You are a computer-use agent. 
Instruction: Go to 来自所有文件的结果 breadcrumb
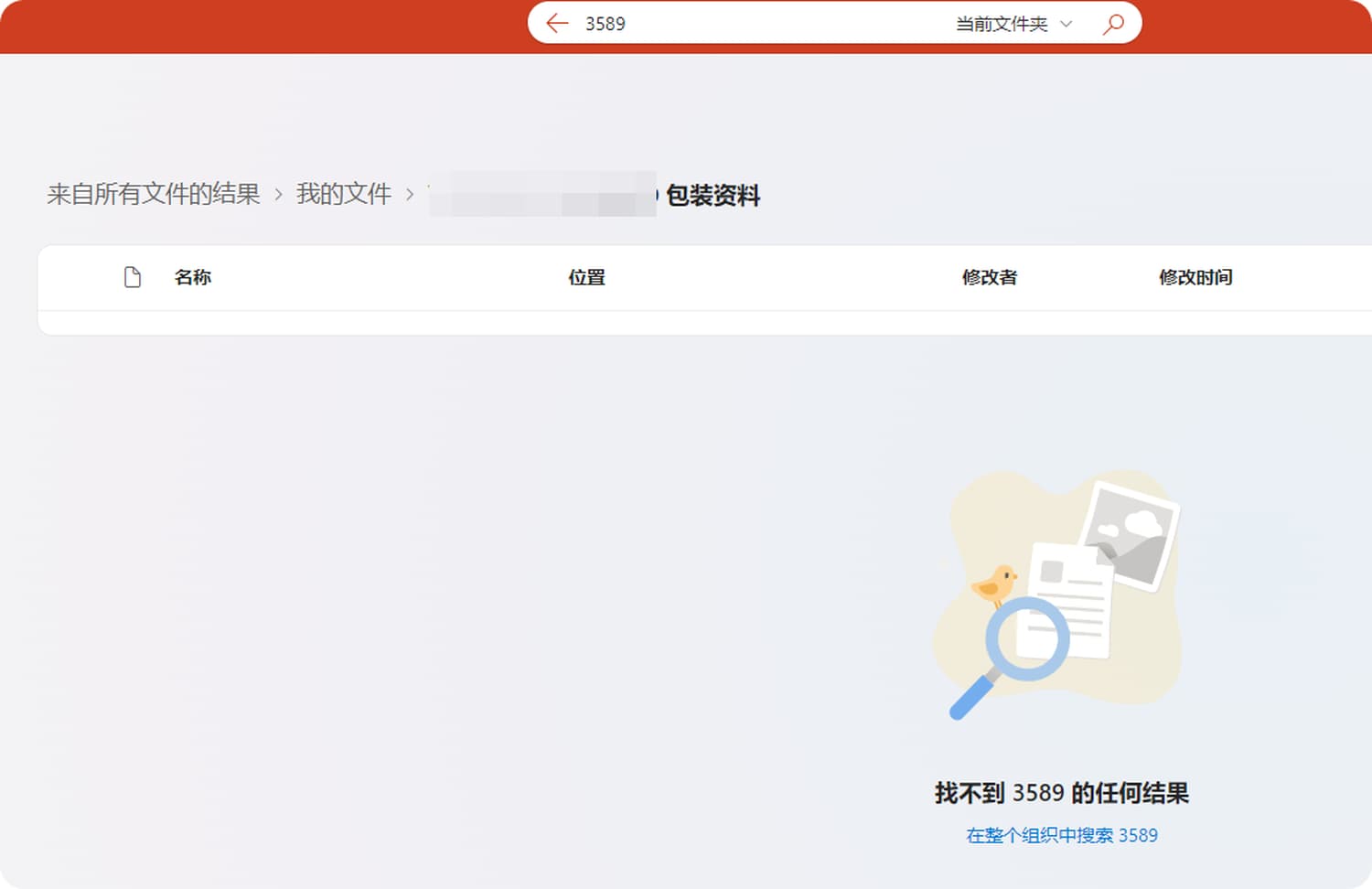(x=154, y=194)
